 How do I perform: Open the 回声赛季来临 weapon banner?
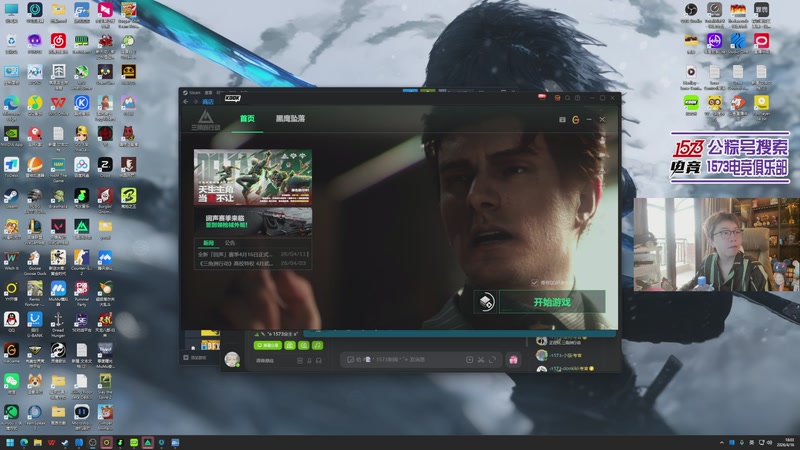click(253, 221)
